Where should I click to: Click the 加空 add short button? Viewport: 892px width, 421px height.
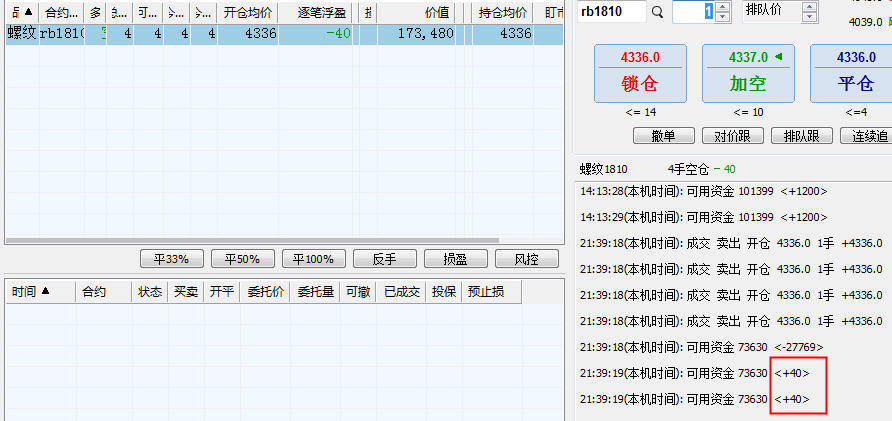748,73
